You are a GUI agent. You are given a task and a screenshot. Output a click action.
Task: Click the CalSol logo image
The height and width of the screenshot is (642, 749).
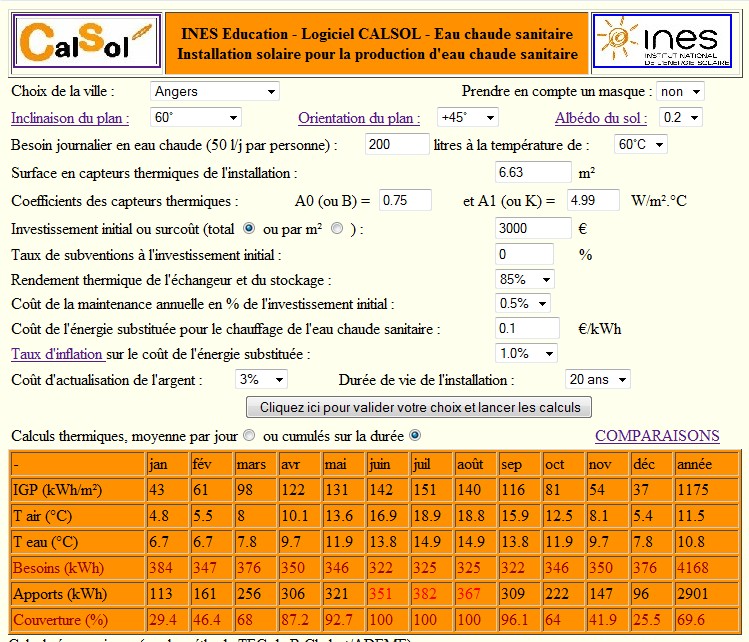tap(86, 41)
